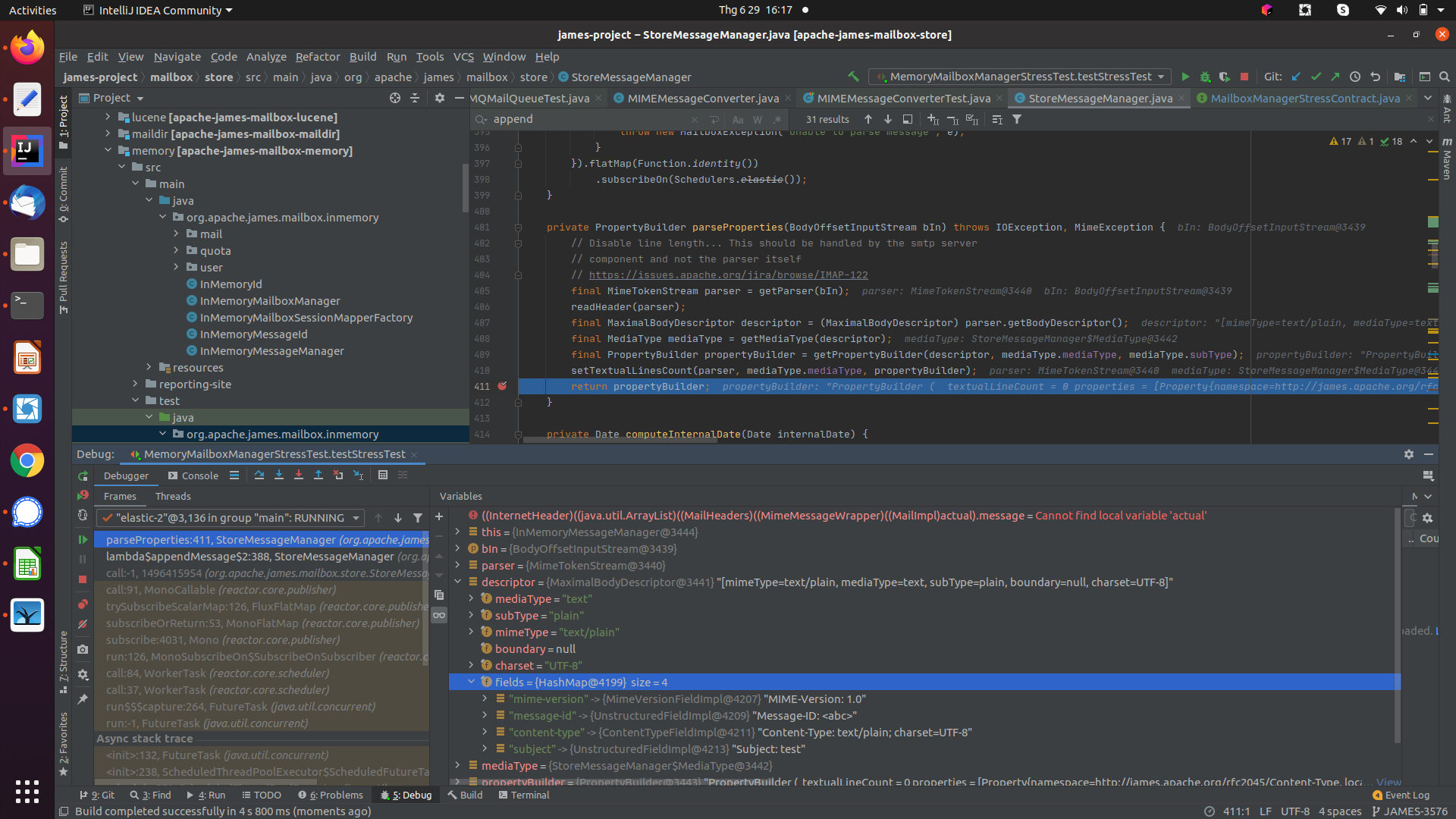
Task: Click Git Rollback icon
Action: (1375, 77)
